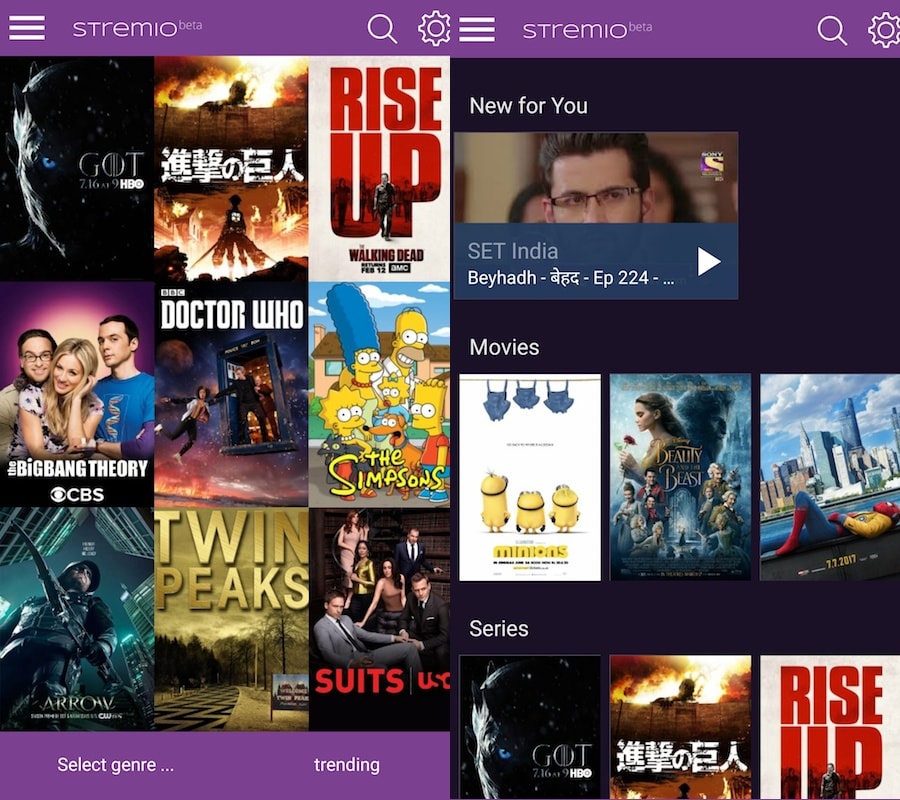Open The Walking Dead Rise Up poster in grid
The width and height of the screenshot is (900, 800).
[x=379, y=169]
